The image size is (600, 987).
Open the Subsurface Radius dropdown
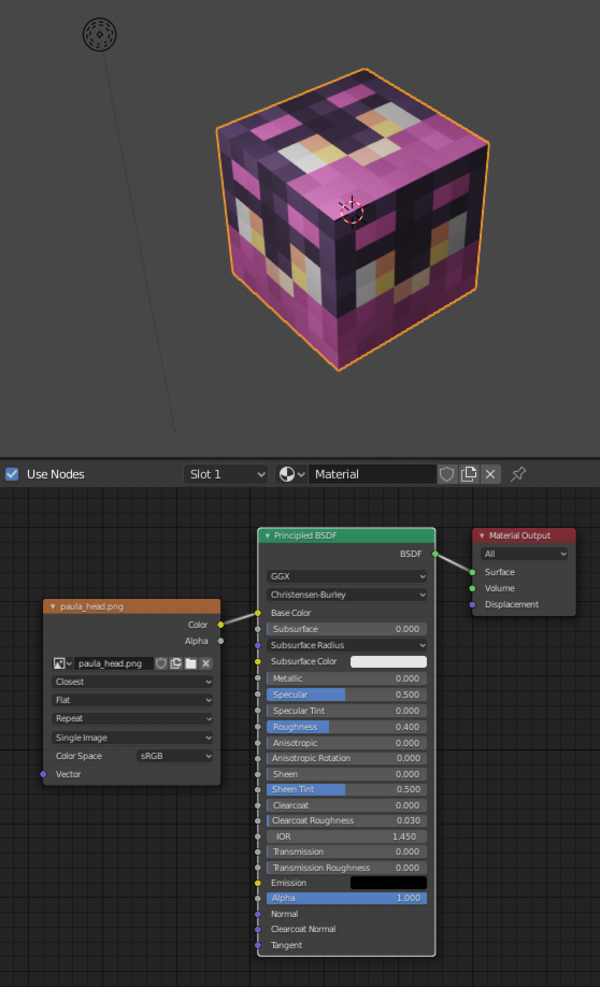(347, 645)
